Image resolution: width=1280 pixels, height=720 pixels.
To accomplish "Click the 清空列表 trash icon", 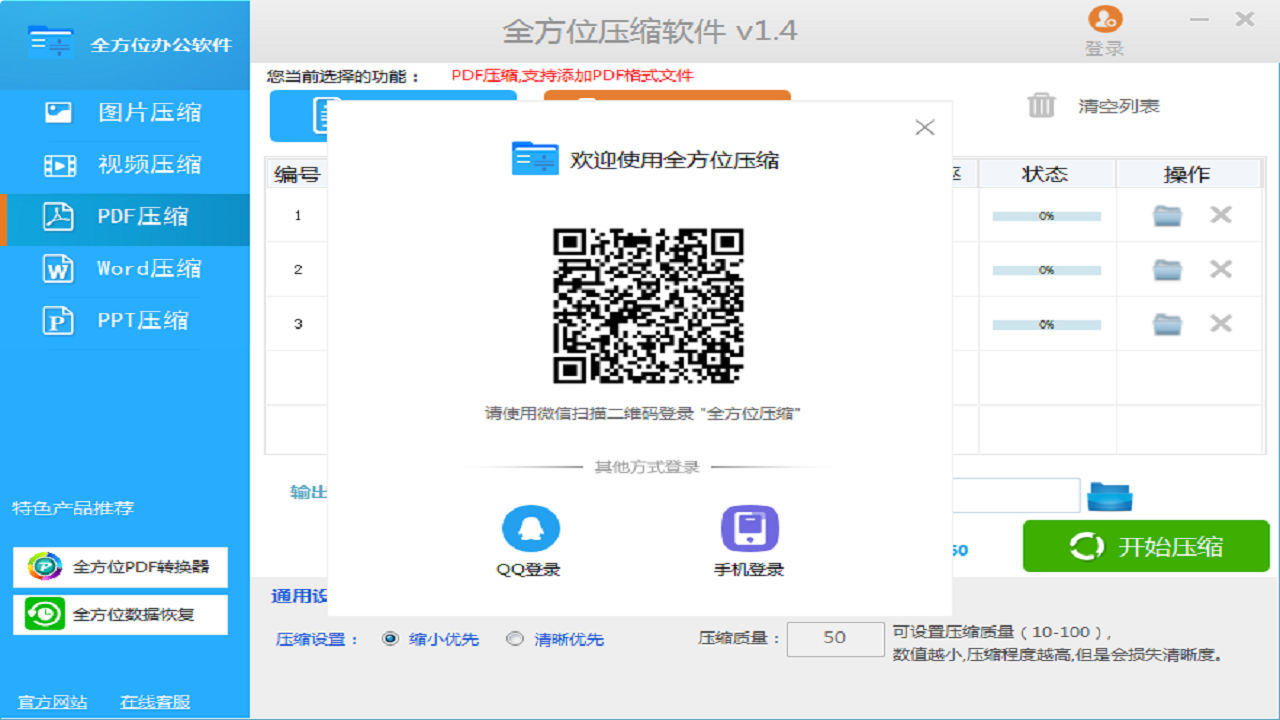I will (1040, 105).
